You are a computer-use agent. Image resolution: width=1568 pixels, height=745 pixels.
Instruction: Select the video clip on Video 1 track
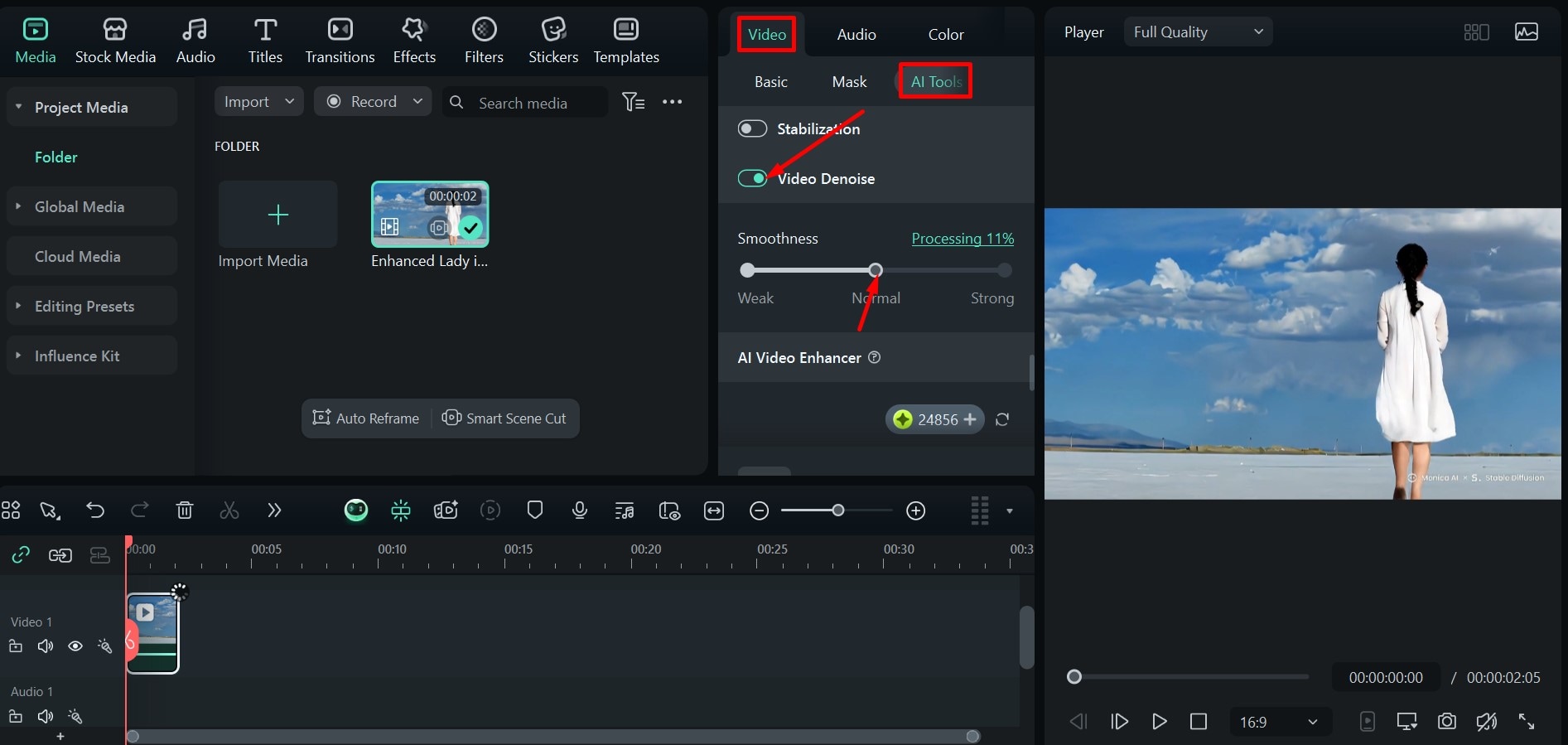(153, 633)
